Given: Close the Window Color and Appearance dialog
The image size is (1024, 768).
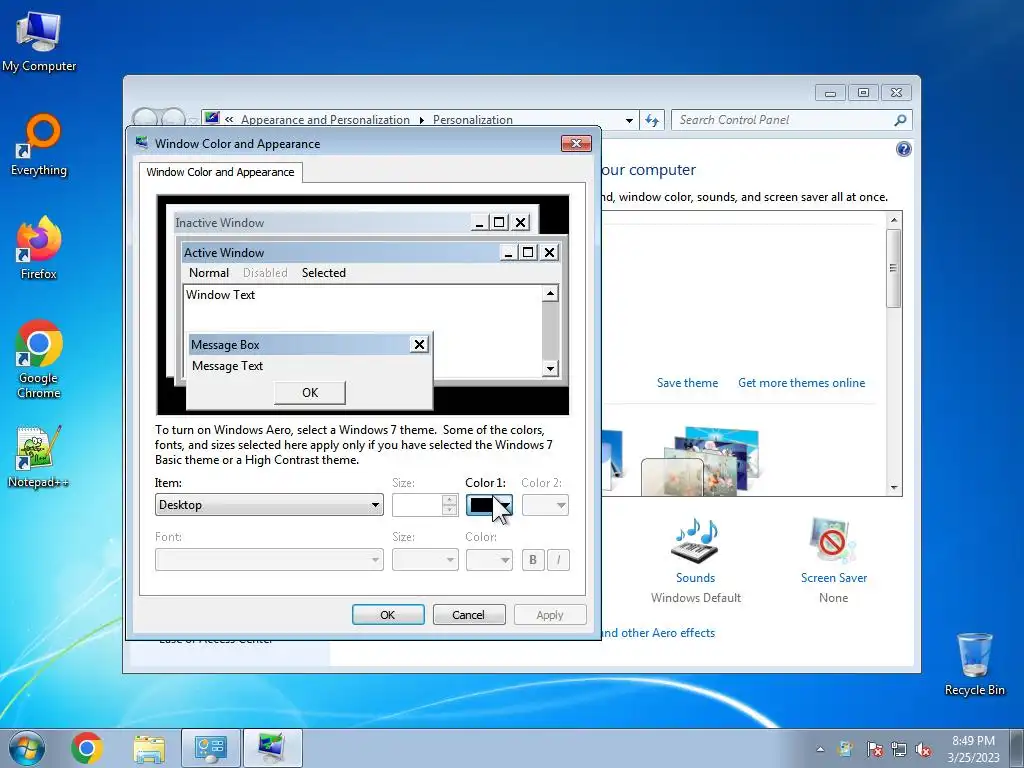Looking at the screenshot, I should click(x=576, y=143).
